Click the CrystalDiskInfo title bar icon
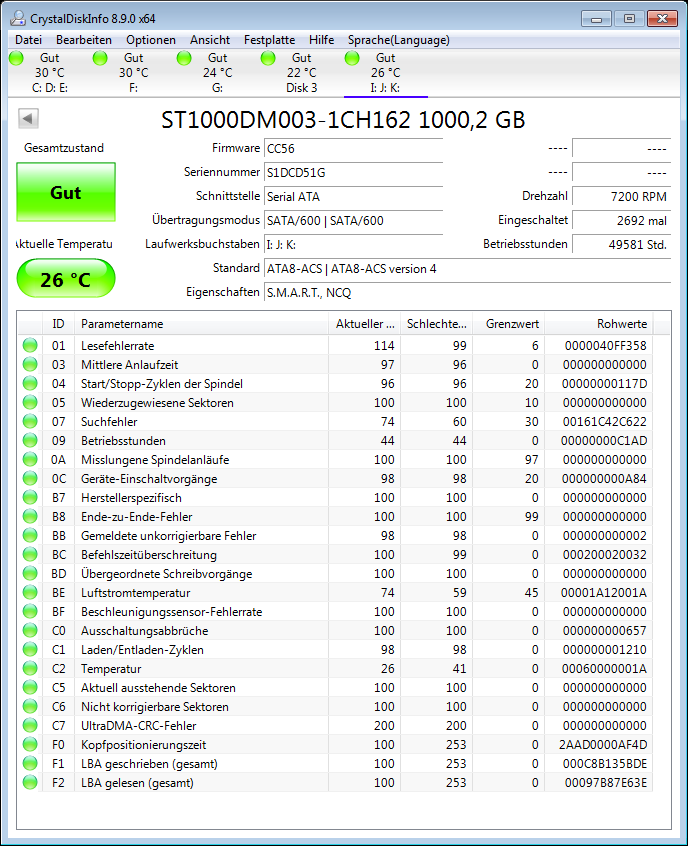The image size is (688, 846). (18, 18)
